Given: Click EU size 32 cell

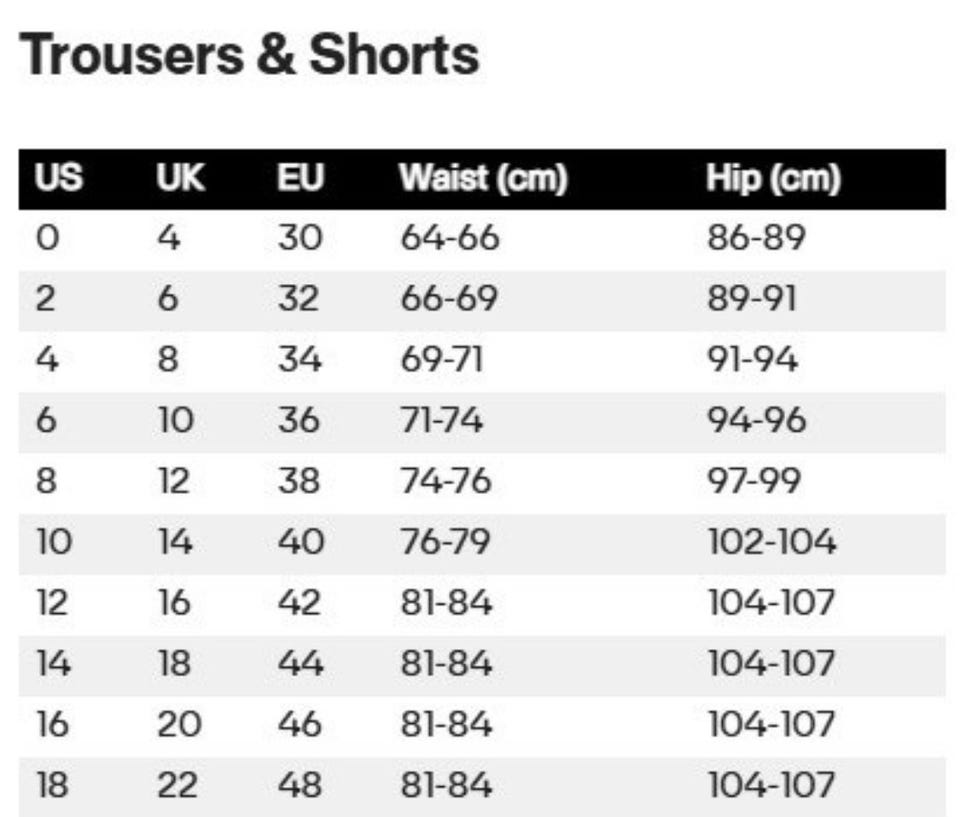Looking at the screenshot, I should click(x=300, y=299).
